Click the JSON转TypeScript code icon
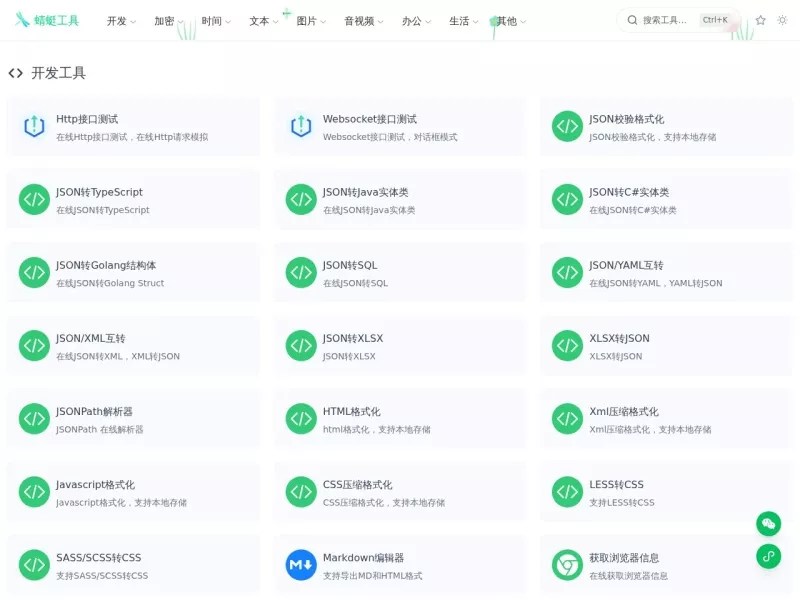The height and width of the screenshot is (600, 800). click(x=34, y=199)
